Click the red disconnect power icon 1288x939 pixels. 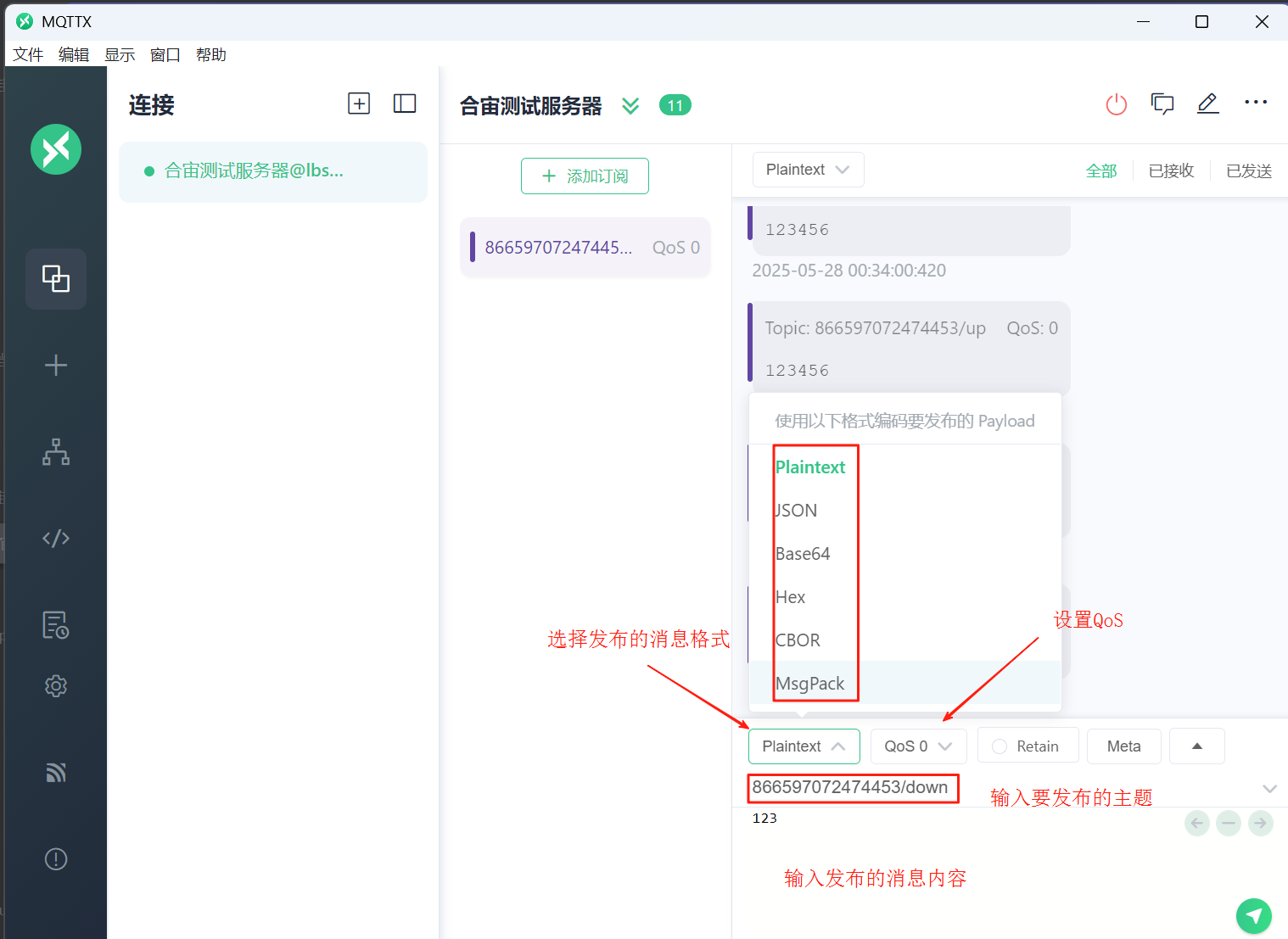tap(1117, 104)
